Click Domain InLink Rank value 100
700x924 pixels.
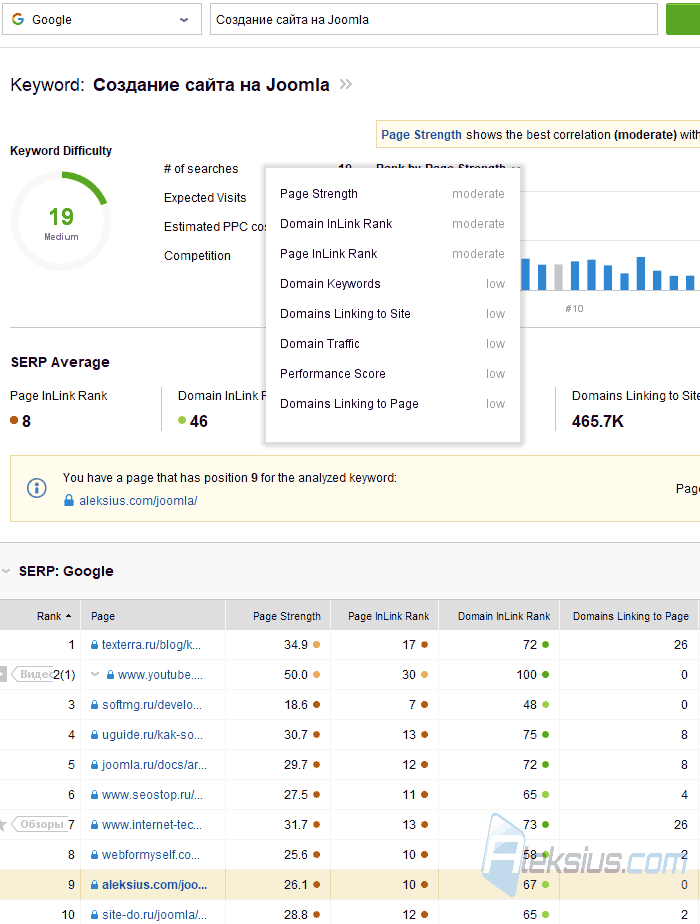[x=527, y=675]
